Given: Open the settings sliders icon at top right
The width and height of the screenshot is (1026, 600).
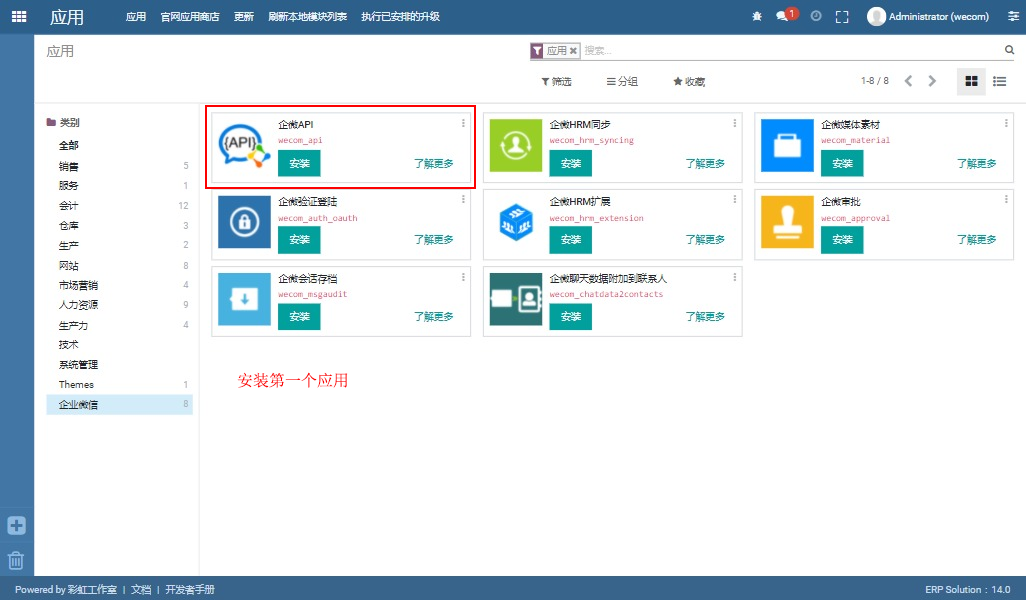Looking at the screenshot, I should (1013, 16).
